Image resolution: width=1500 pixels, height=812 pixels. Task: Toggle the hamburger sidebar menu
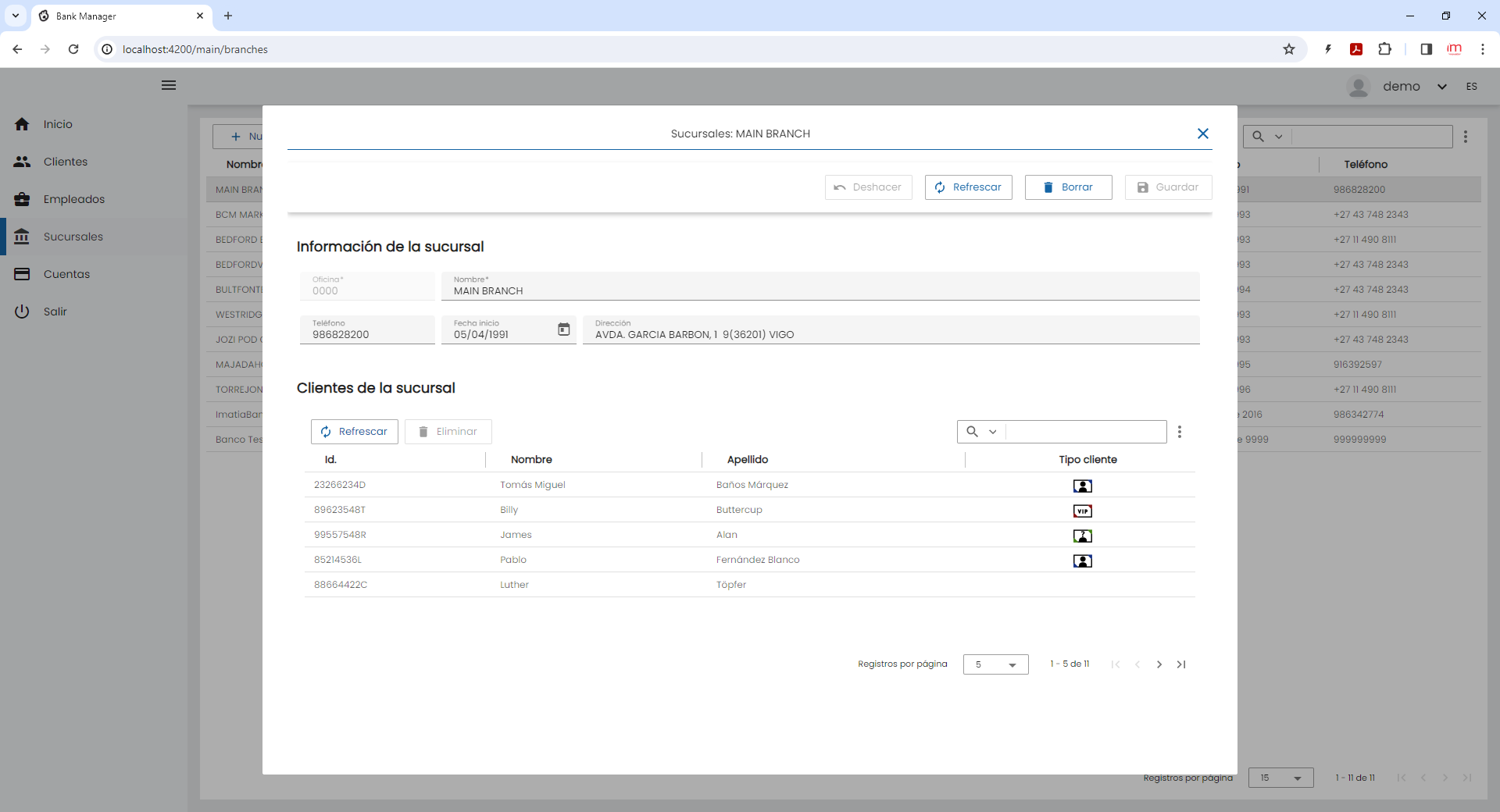[169, 85]
